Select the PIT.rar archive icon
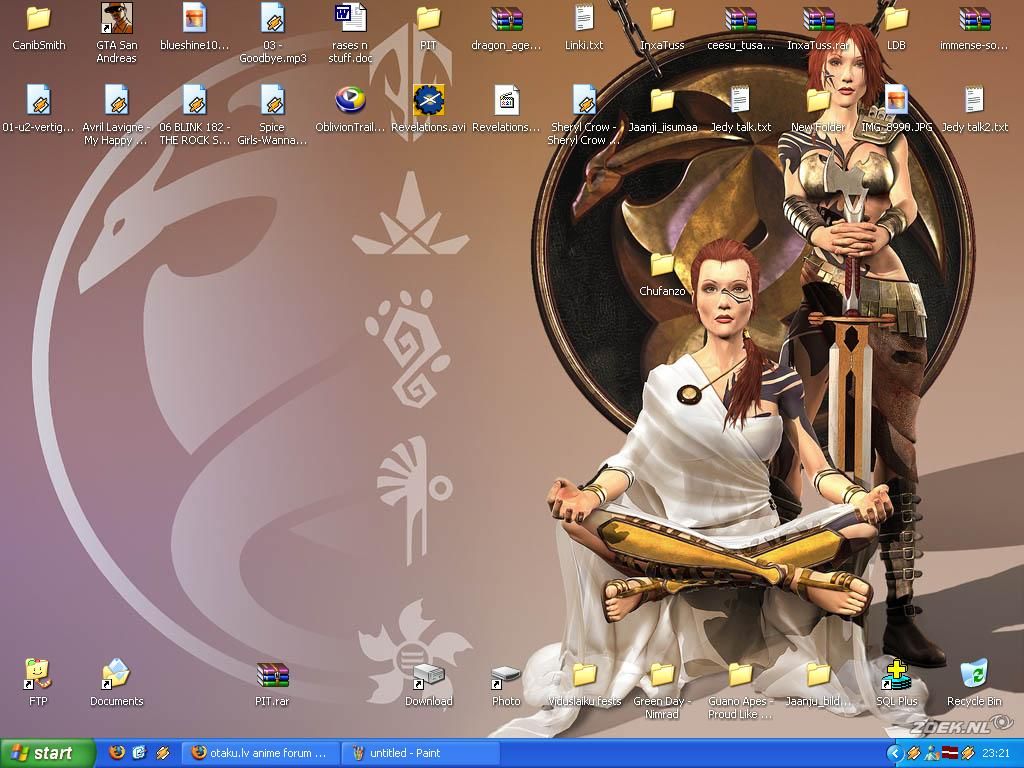Viewport: 1024px width, 768px height. (x=272, y=675)
